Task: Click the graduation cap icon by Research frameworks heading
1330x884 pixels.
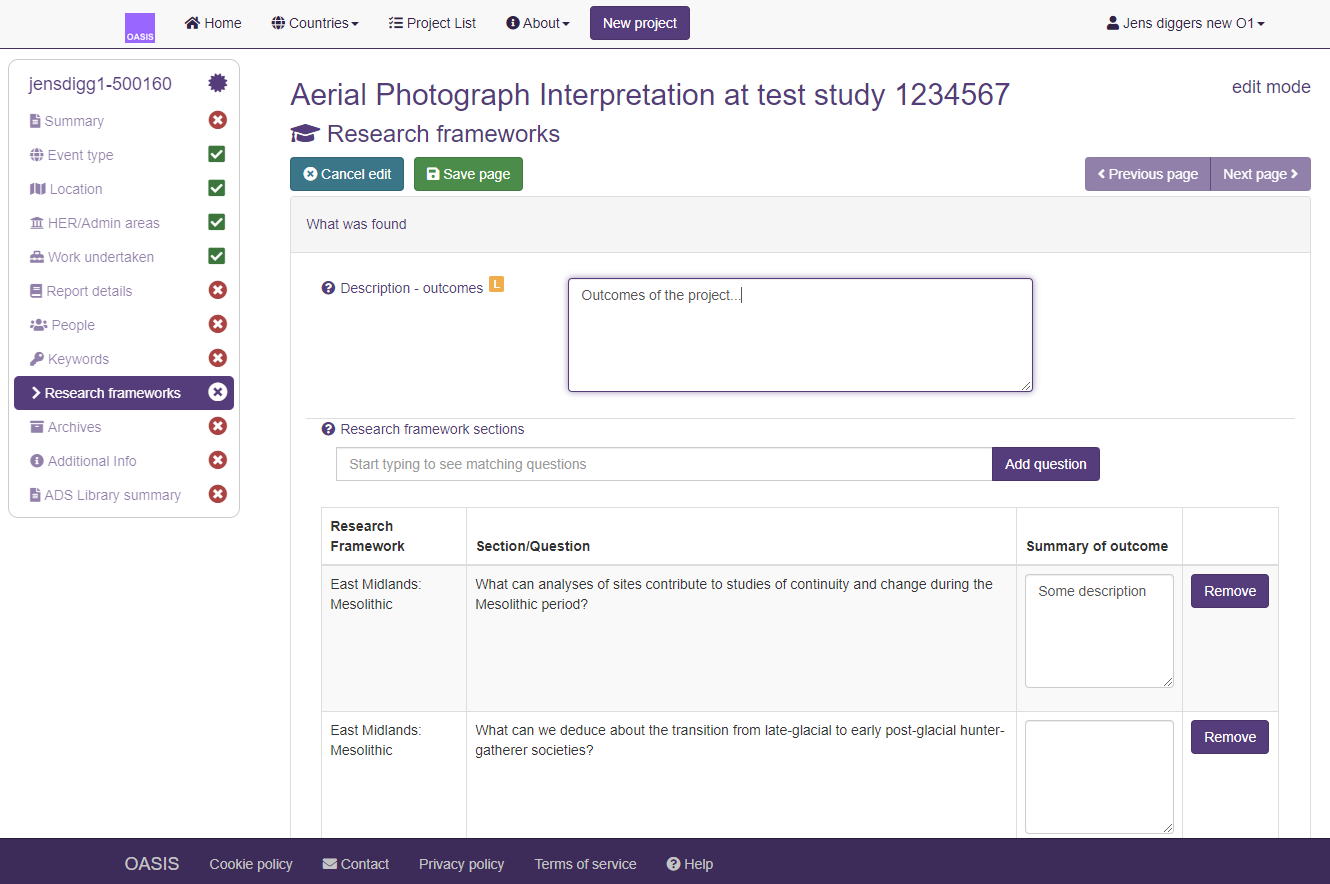Action: click(305, 134)
